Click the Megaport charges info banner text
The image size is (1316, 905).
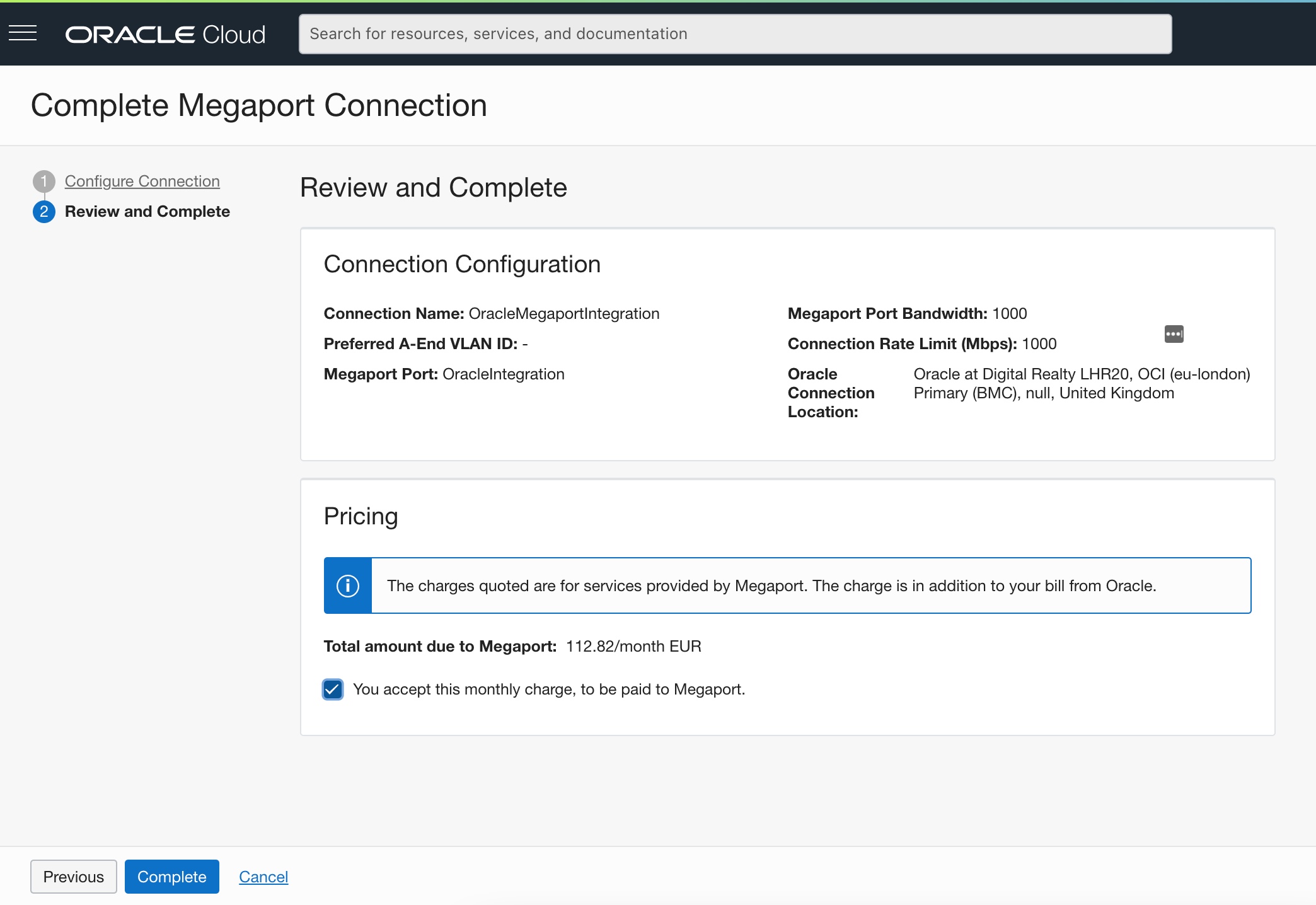point(771,585)
